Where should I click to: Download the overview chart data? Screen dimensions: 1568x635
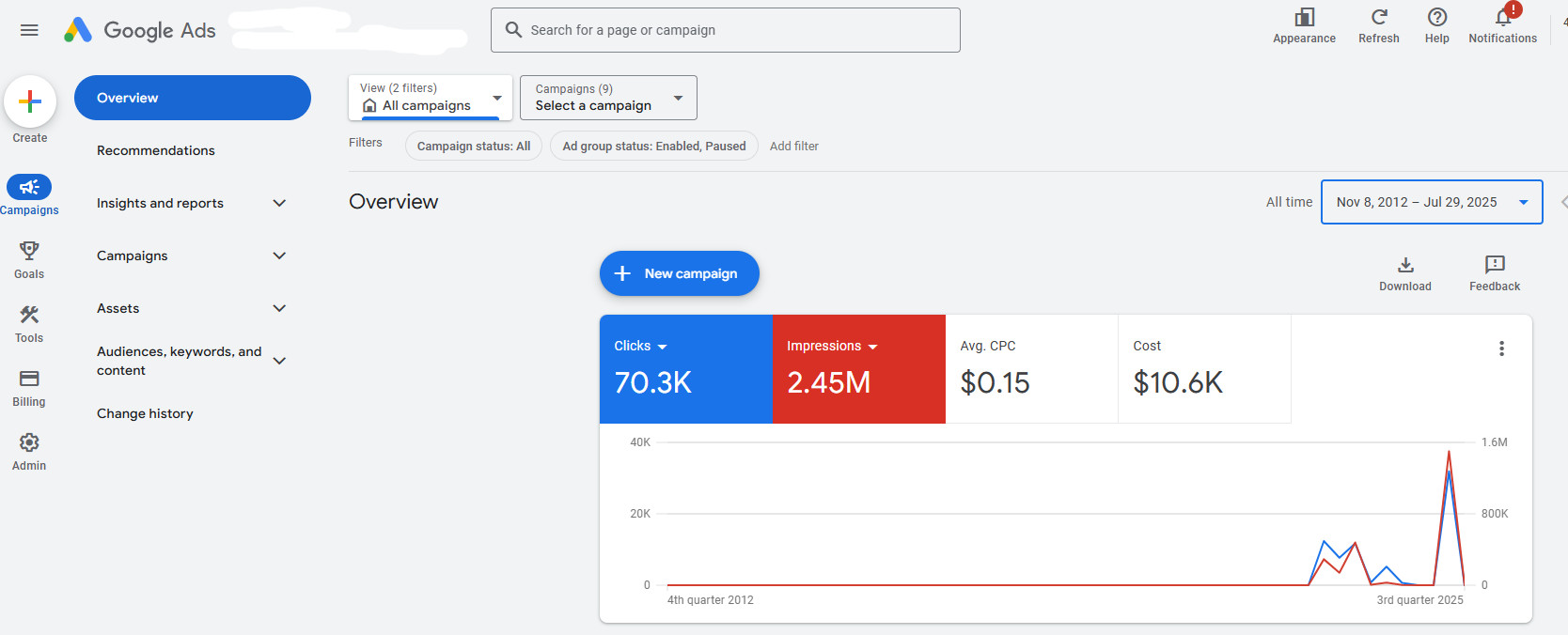1404,266
